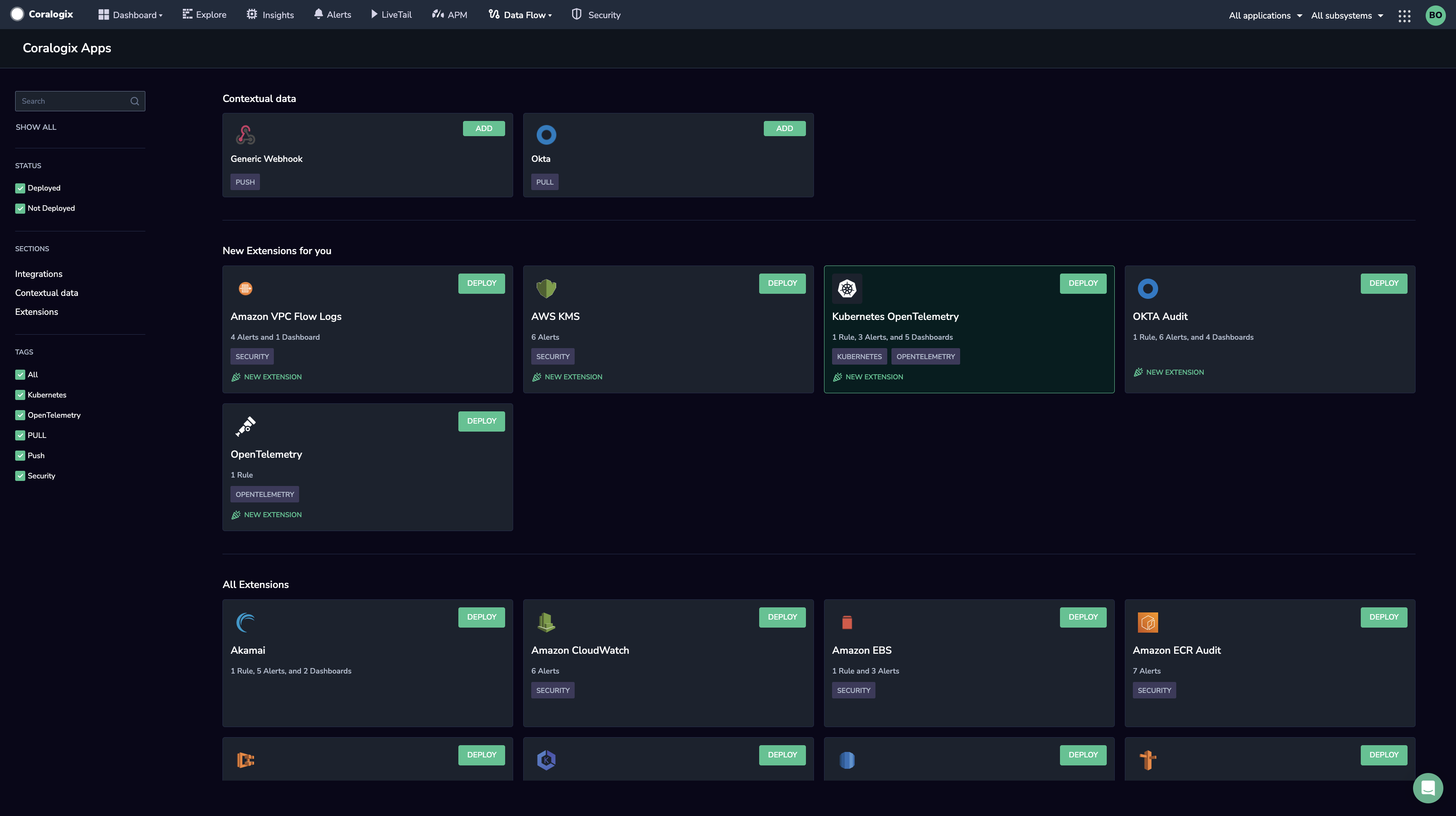
Task: Jump to the Integrations section
Action: coord(38,274)
